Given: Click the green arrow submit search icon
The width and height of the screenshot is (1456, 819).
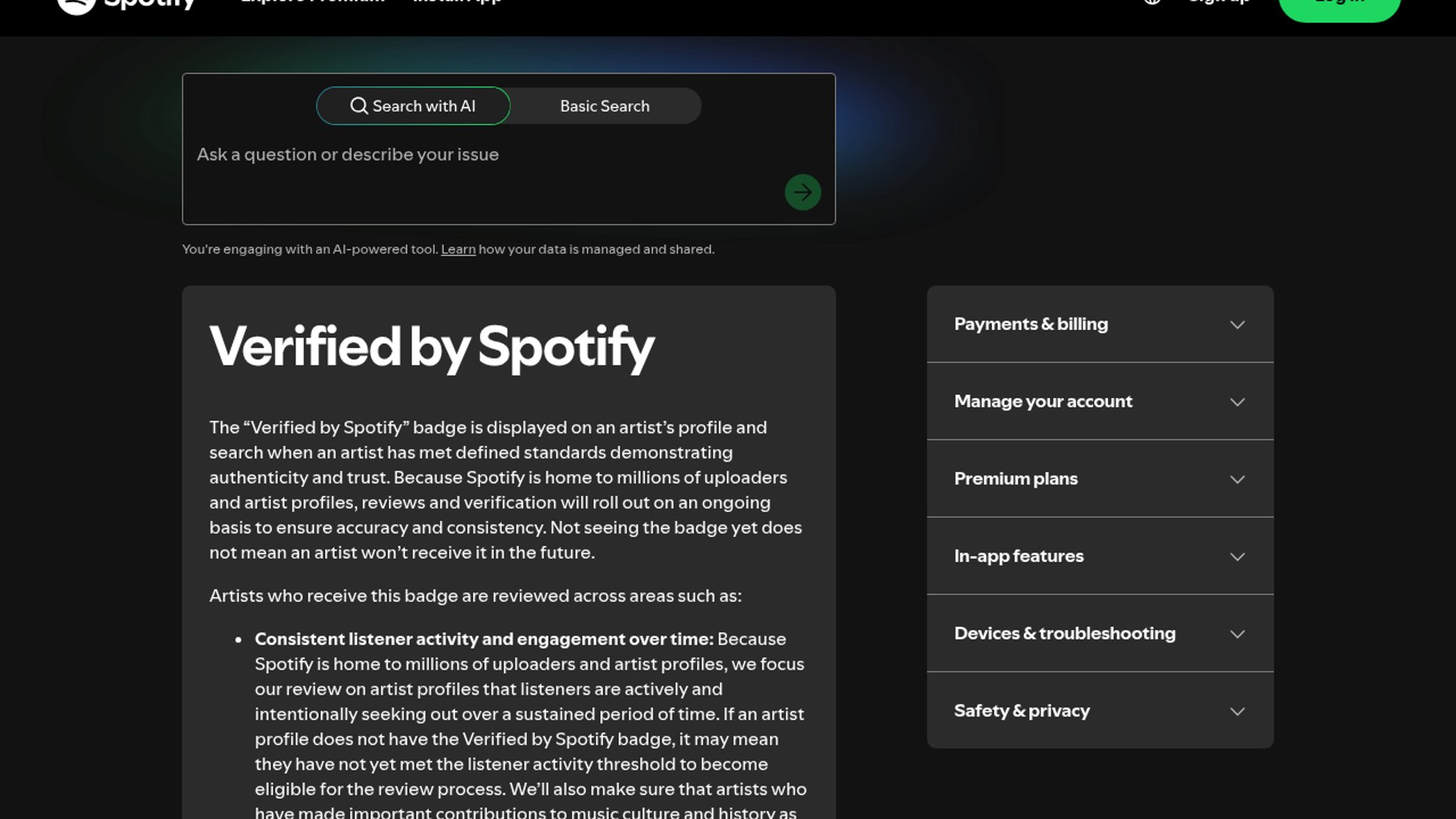Looking at the screenshot, I should coord(802,193).
